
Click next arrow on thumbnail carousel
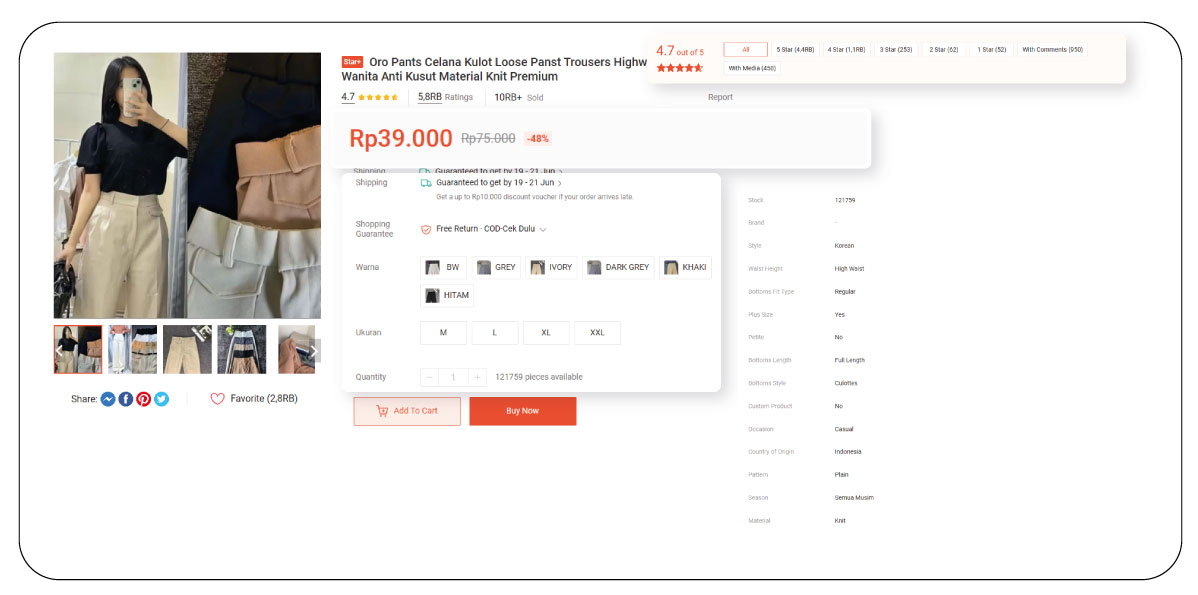tap(313, 351)
